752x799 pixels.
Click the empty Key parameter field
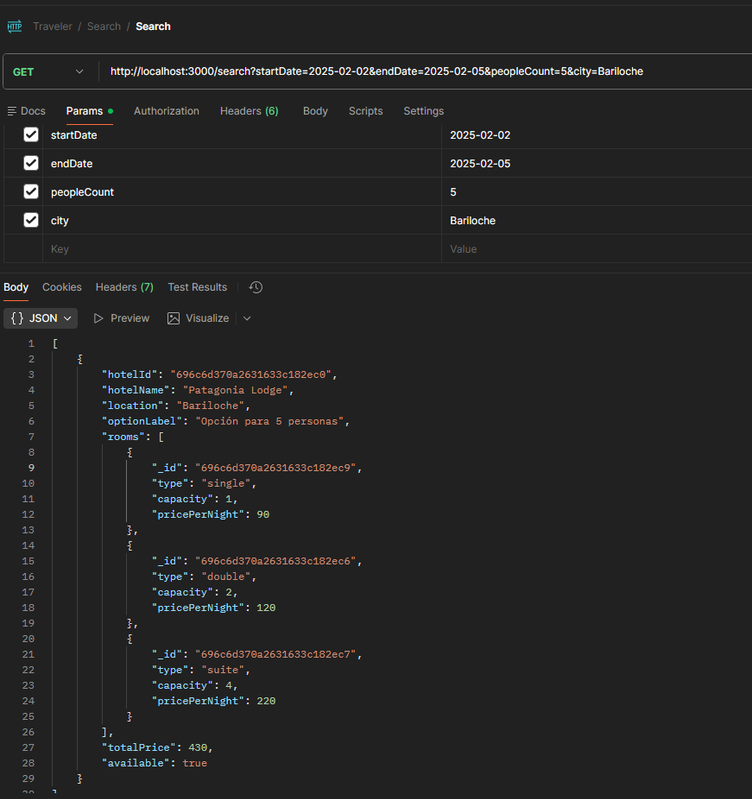coord(242,249)
